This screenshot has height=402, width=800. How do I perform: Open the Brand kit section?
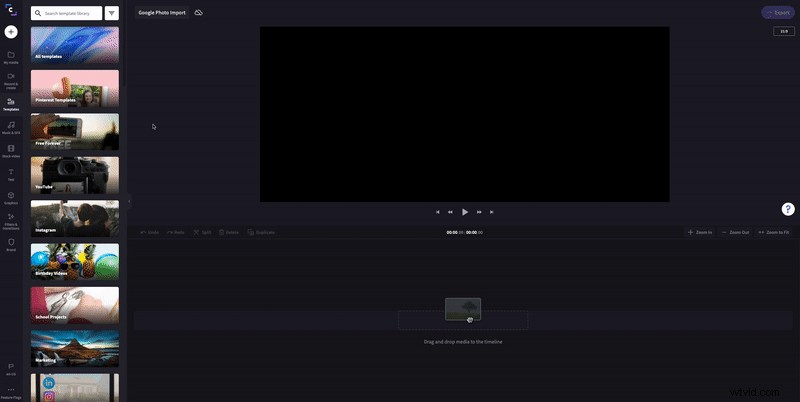pos(11,243)
